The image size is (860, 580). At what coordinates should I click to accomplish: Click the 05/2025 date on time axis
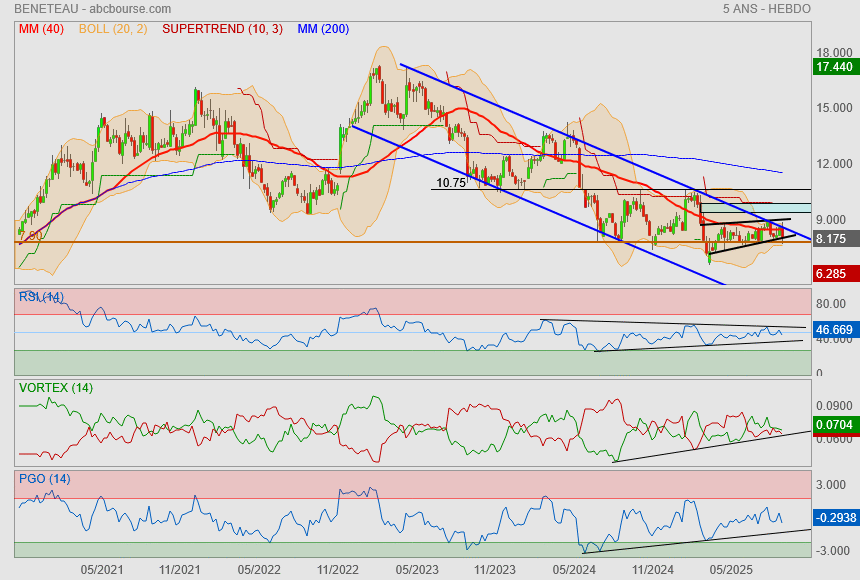coord(730,570)
